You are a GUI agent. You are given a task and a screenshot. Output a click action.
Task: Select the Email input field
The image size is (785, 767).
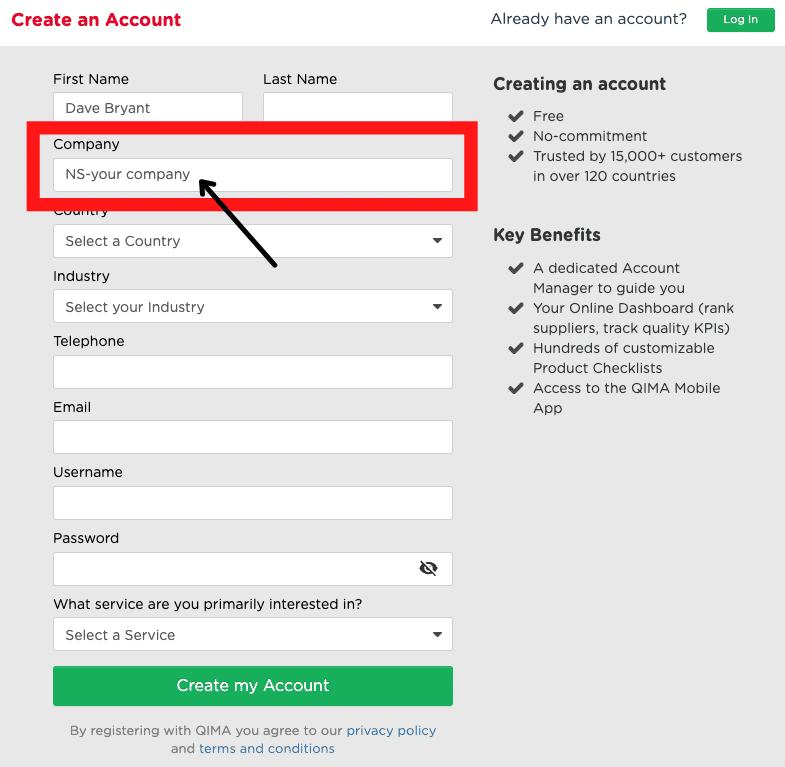[x=253, y=437]
